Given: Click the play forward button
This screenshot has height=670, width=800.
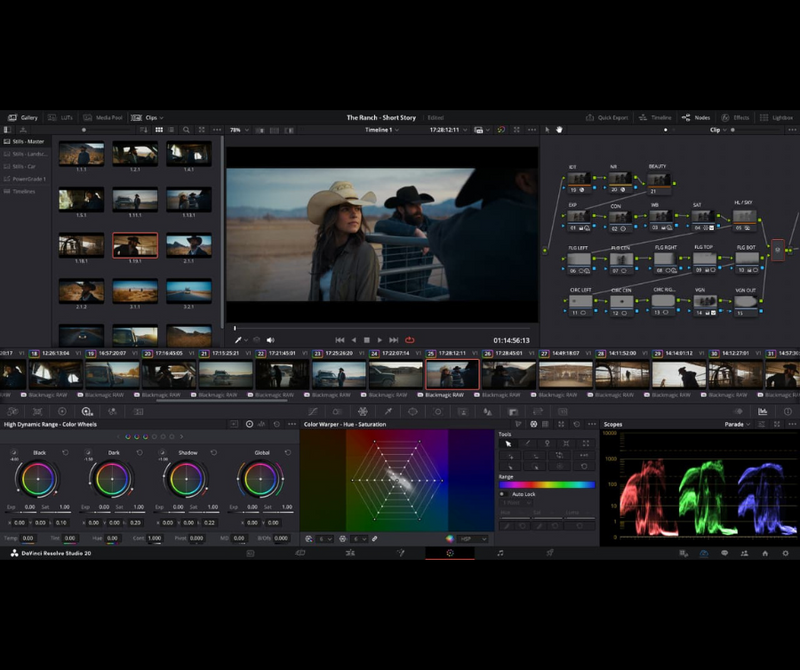Looking at the screenshot, I should point(380,340).
